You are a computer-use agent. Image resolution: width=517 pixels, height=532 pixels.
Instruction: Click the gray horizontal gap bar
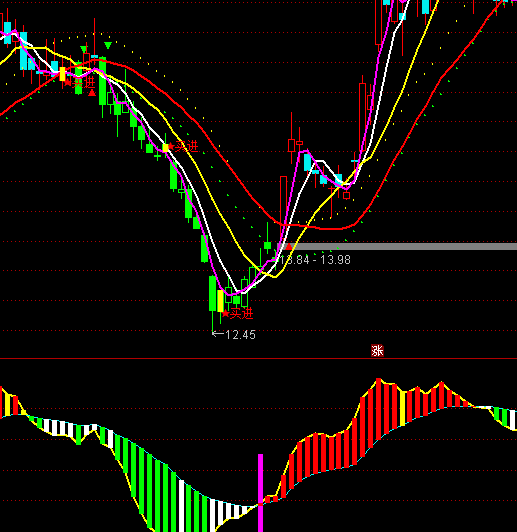pos(397,247)
